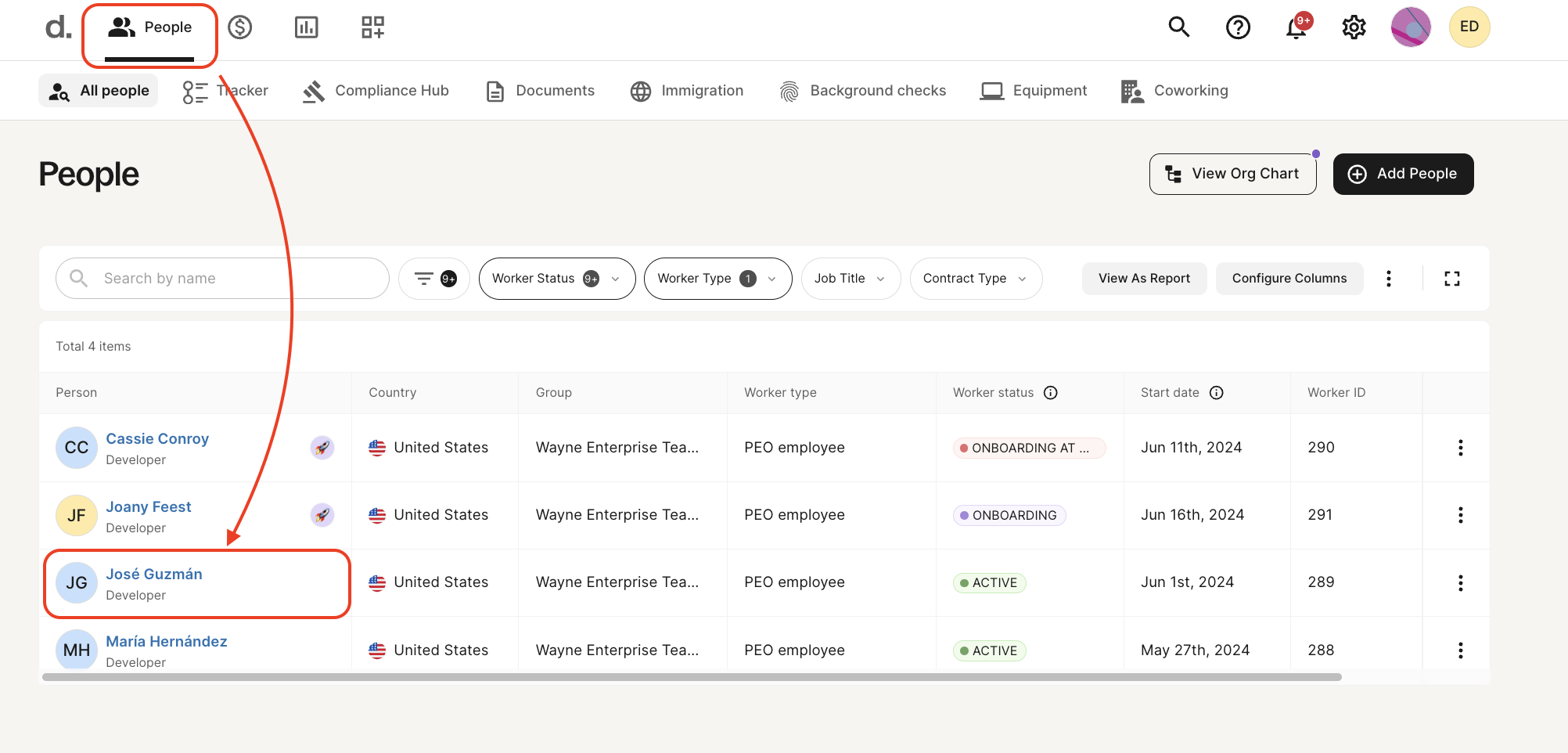Open the reports chart icon

coord(306,27)
